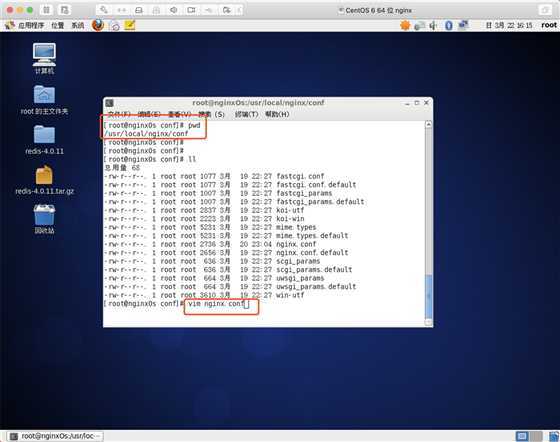Open VM settings wrench icon
The height and width of the screenshot is (442, 560).
[x=104, y=10]
